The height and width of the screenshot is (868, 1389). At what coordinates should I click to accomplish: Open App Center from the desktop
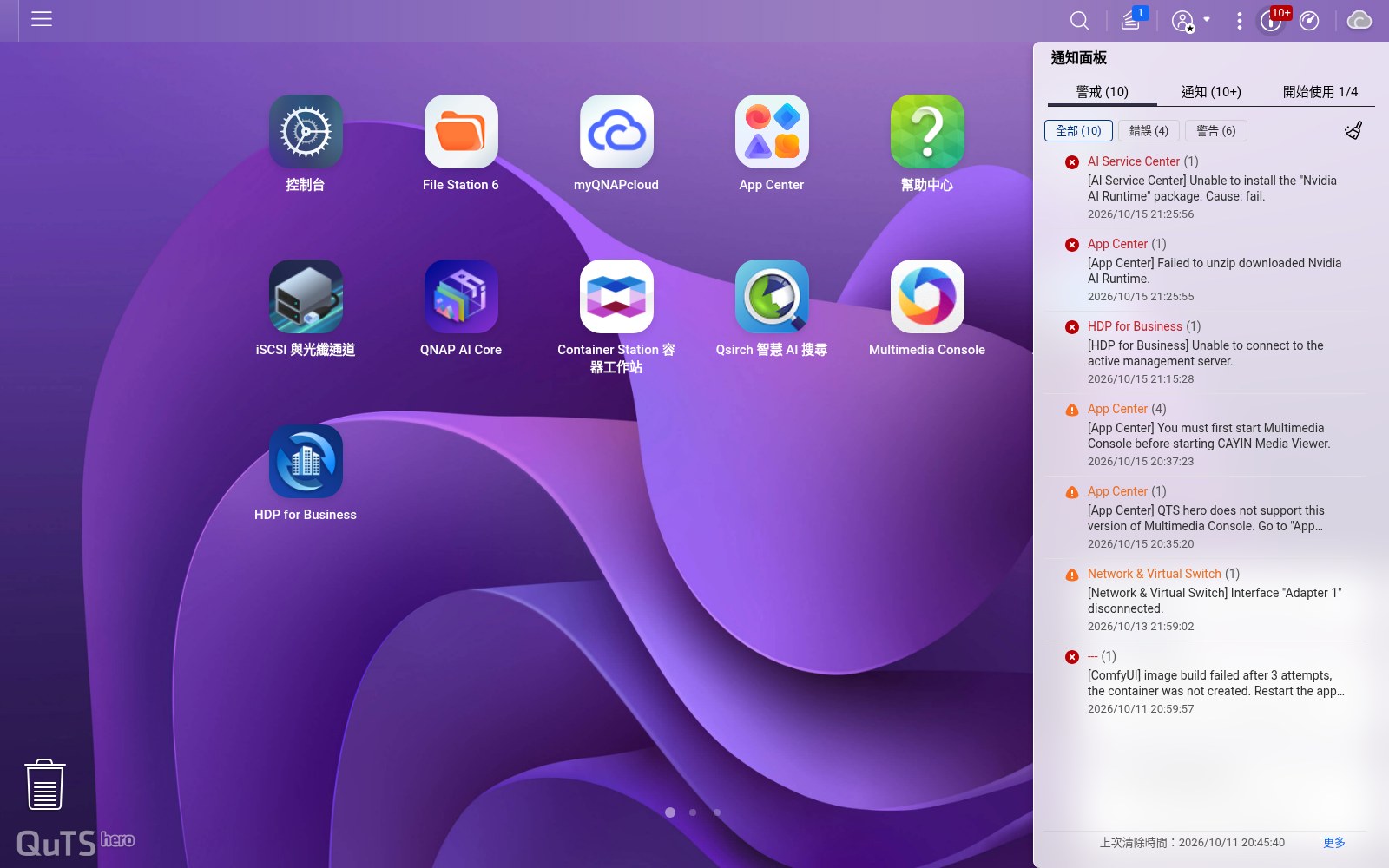pyautogui.click(x=772, y=132)
